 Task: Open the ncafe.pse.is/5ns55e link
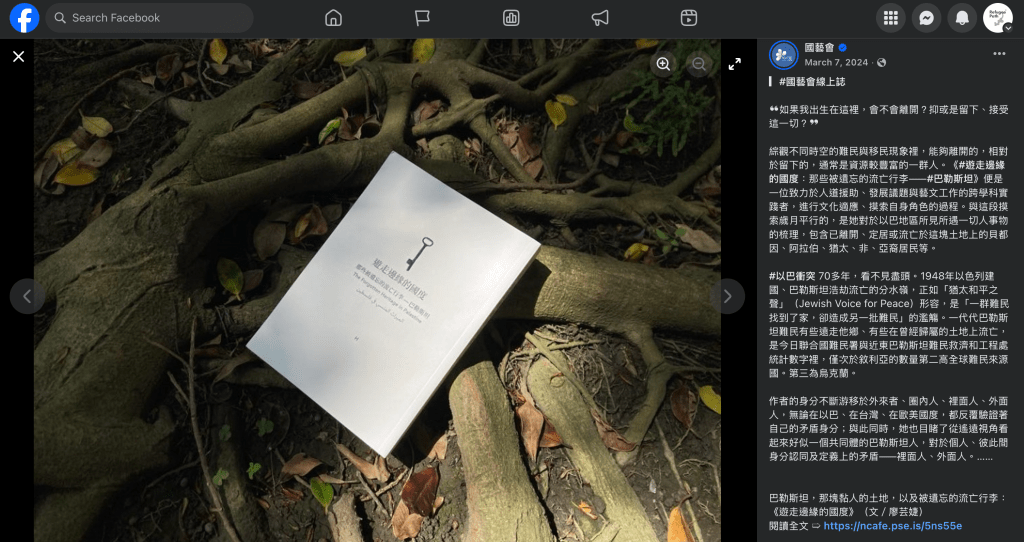click(892, 525)
